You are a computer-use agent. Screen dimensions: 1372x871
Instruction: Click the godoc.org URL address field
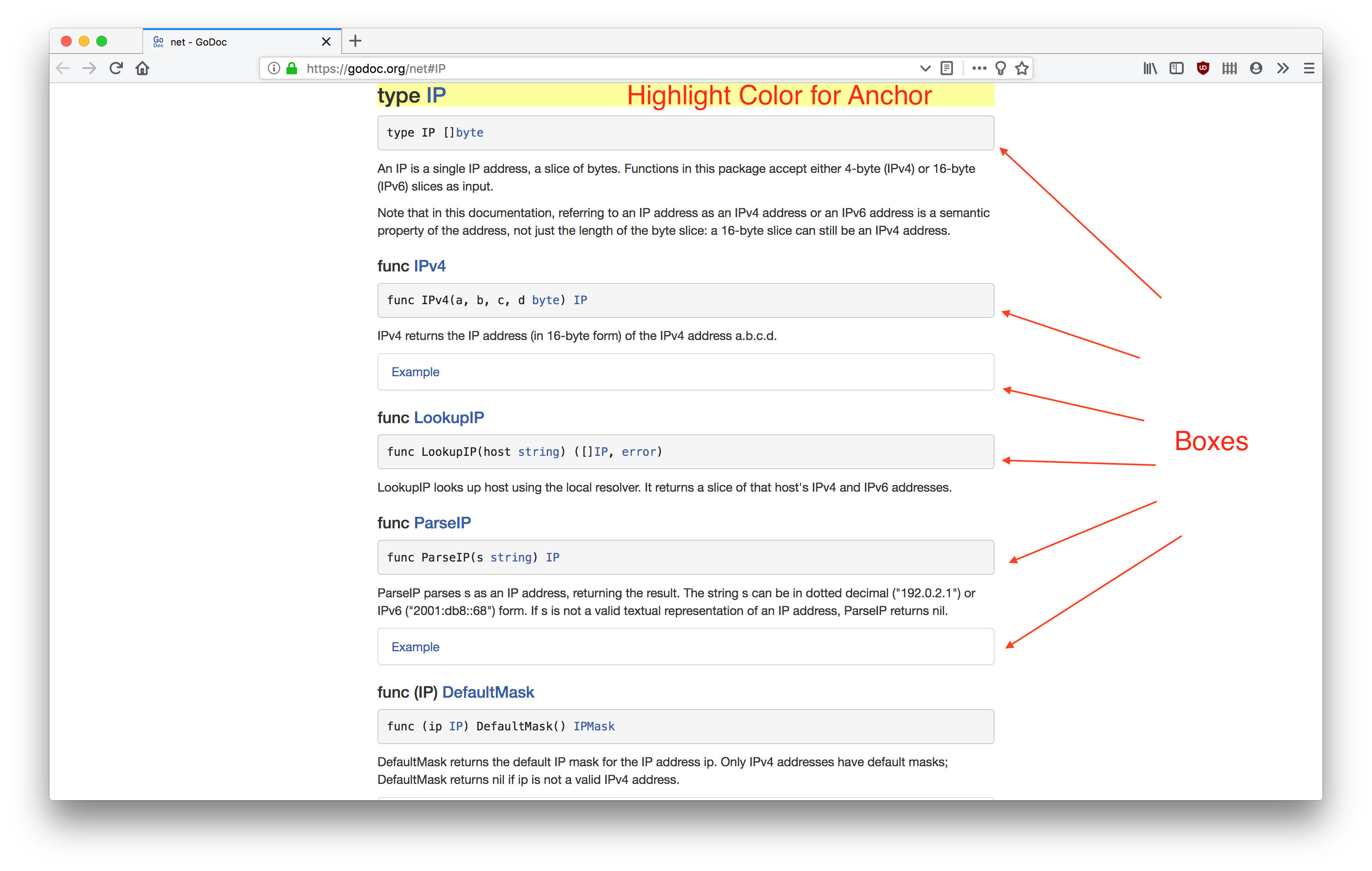coord(570,69)
